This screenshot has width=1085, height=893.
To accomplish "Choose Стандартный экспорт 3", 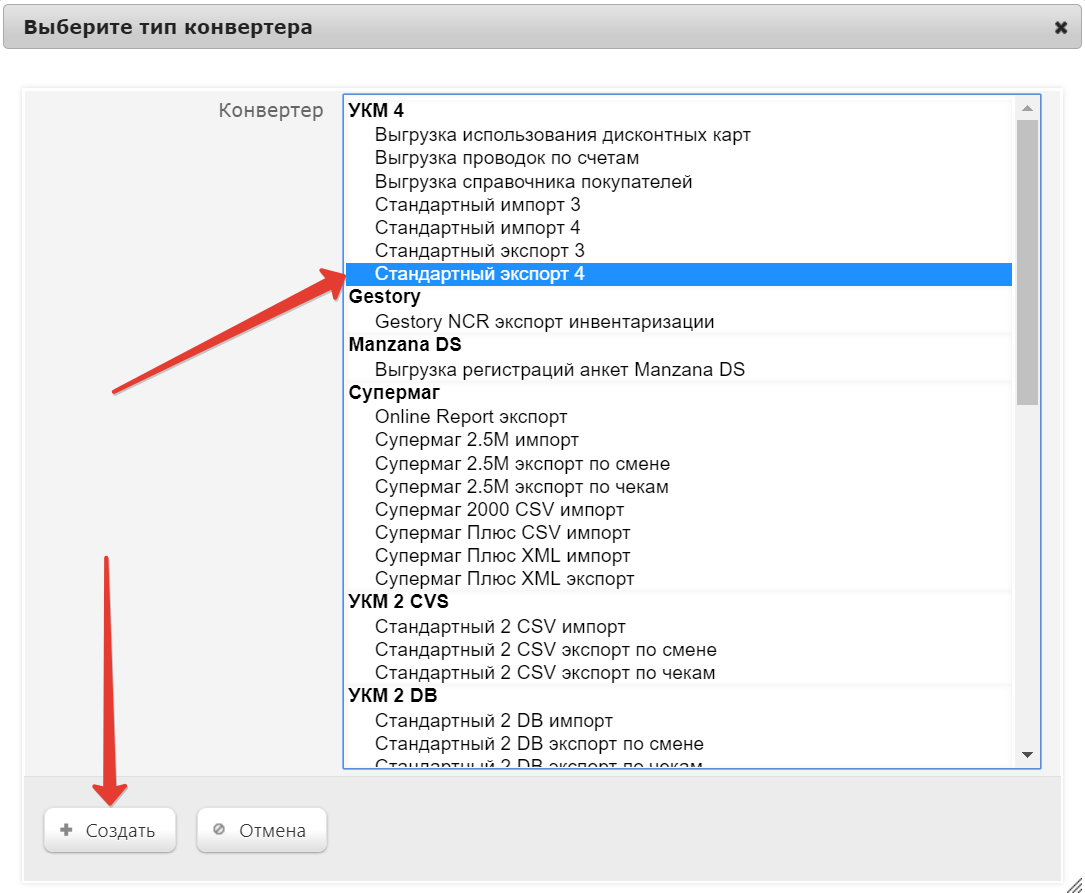I will [679, 250].
